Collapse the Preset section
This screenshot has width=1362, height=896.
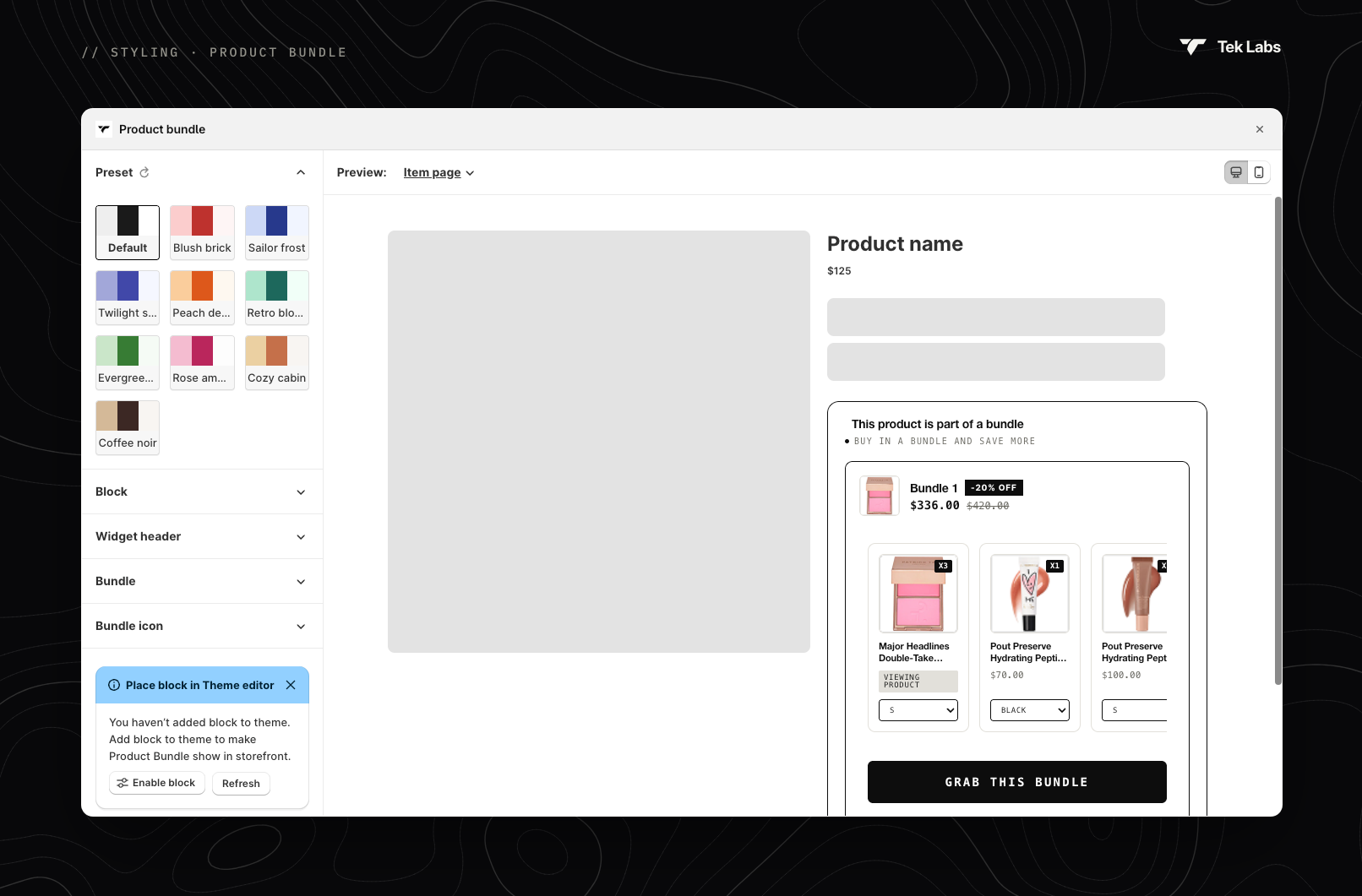pyautogui.click(x=301, y=172)
